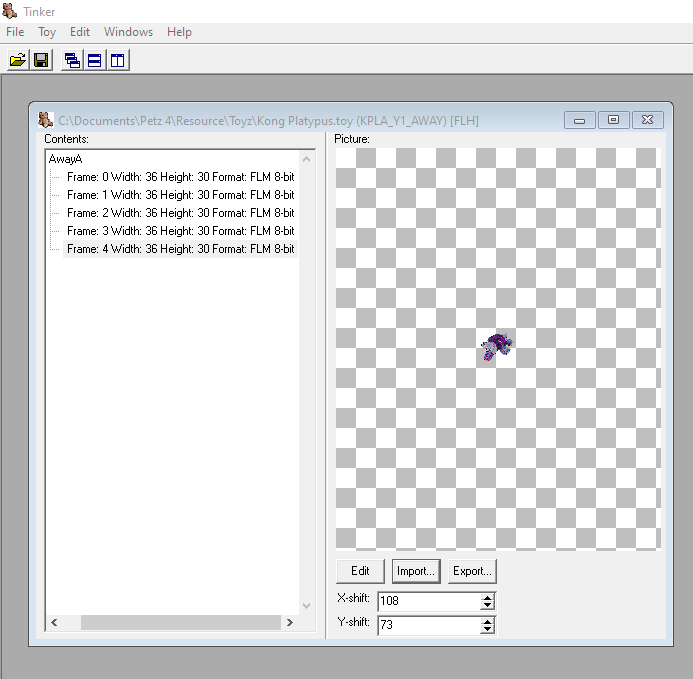
Task: Increase Y-shift with up arrow
Action: (487, 622)
